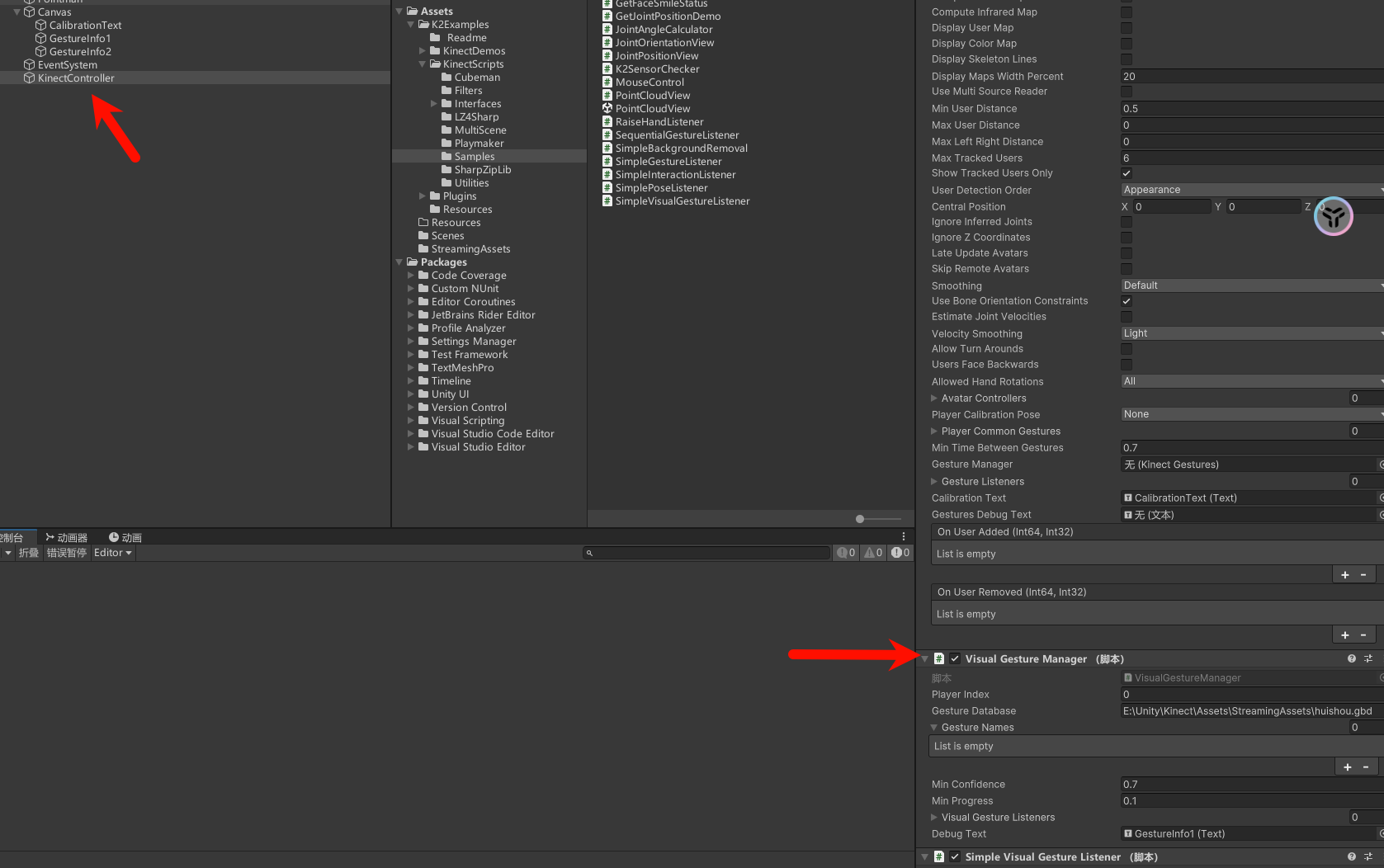The height and width of the screenshot is (868, 1384).
Task: Enable the Ignore Inferred Joints checkbox
Action: 1127,222
